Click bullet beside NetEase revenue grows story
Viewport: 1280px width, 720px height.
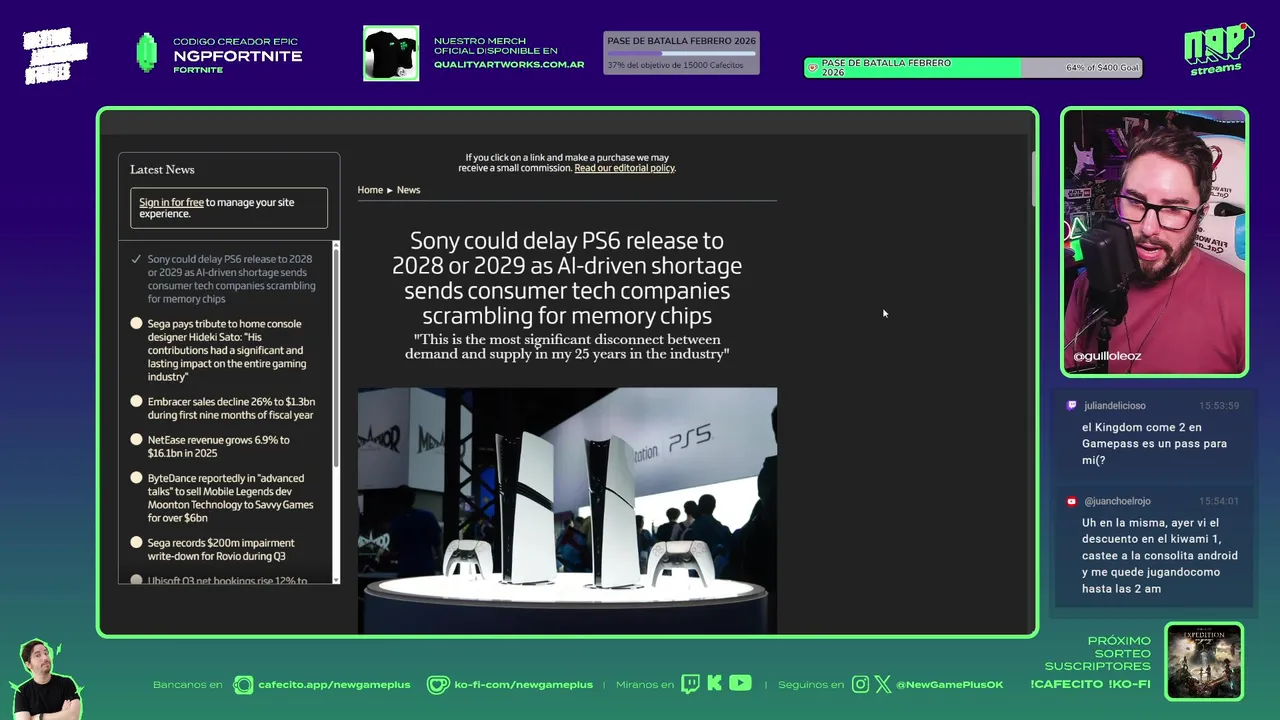coord(136,439)
